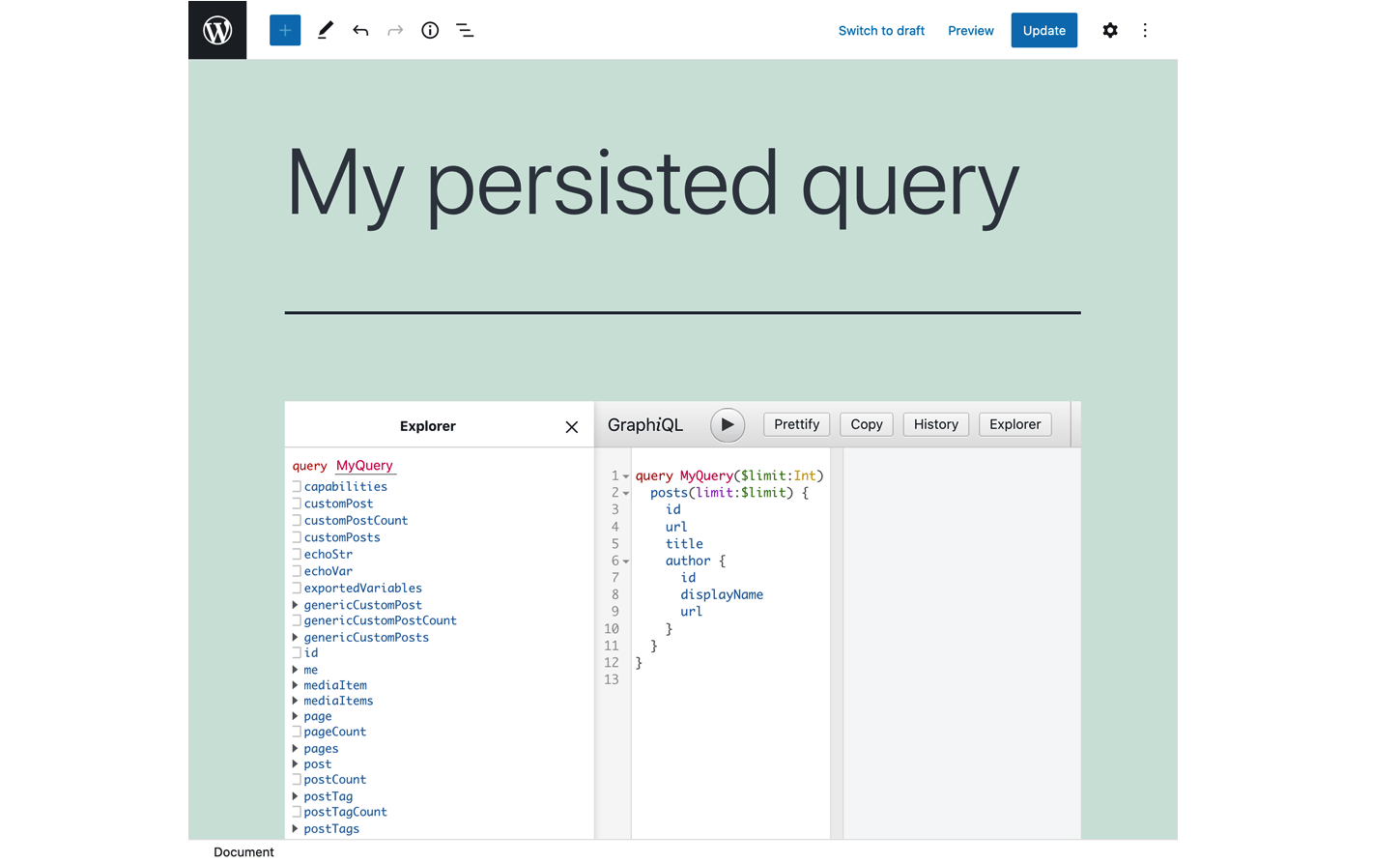Click the Switch to draft link
This screenshot has height=863, width=1400.
(880, 30)
